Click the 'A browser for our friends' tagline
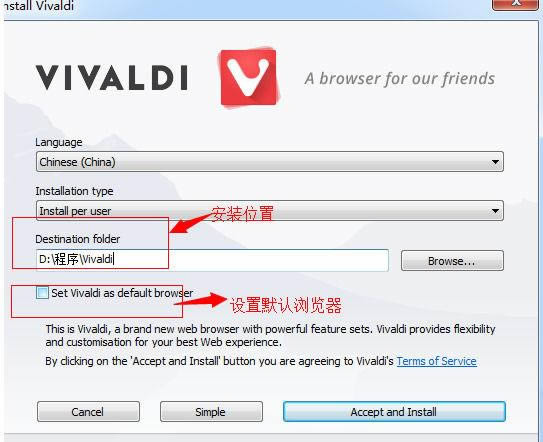This screenshot has height=442, width=543. [x=400, y=79]
